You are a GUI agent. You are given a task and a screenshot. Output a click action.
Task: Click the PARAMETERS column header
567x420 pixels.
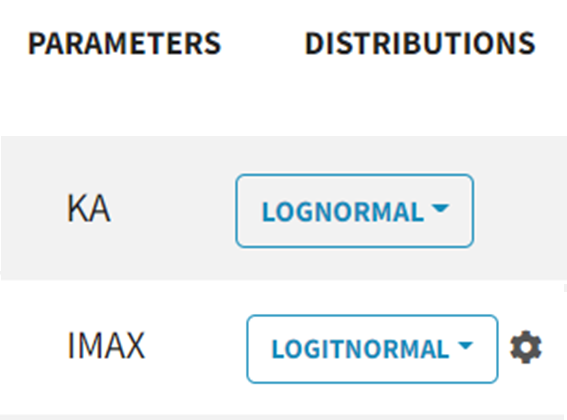click(124, 43)
